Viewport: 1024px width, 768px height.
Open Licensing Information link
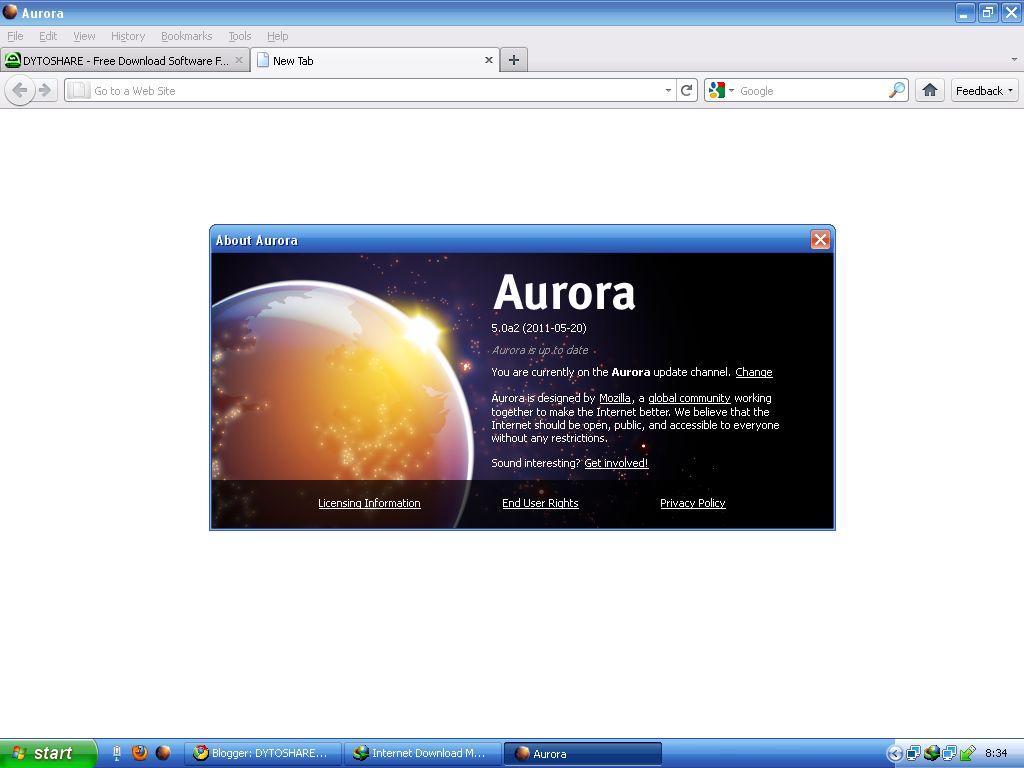pos(369,503)
